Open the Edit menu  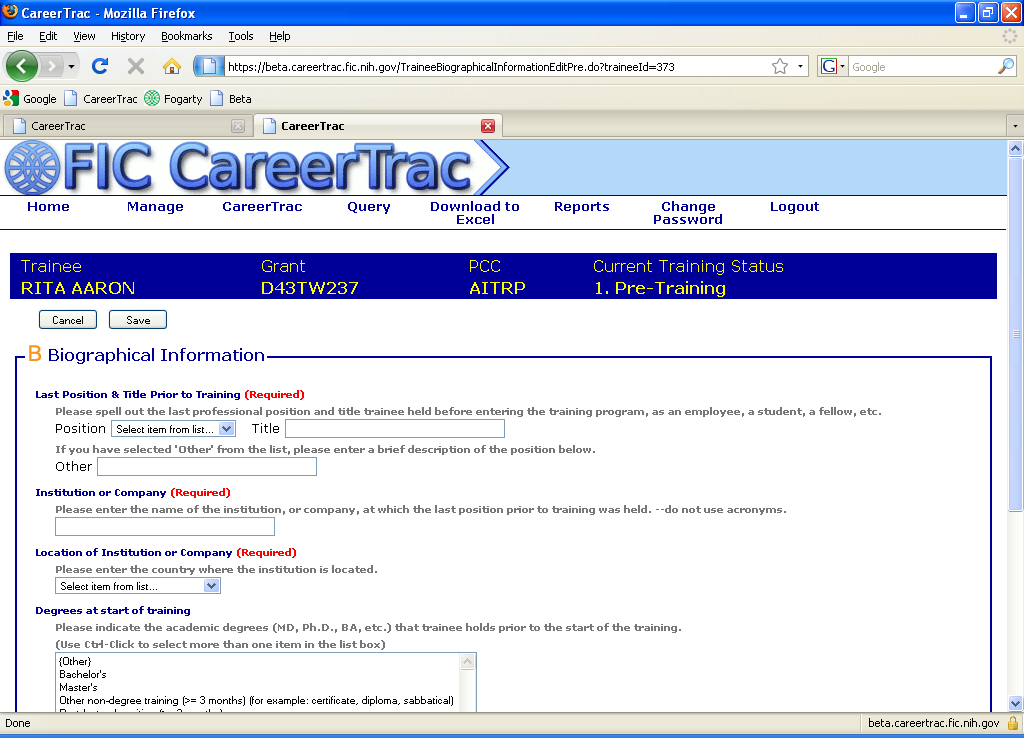coord(48,36)
